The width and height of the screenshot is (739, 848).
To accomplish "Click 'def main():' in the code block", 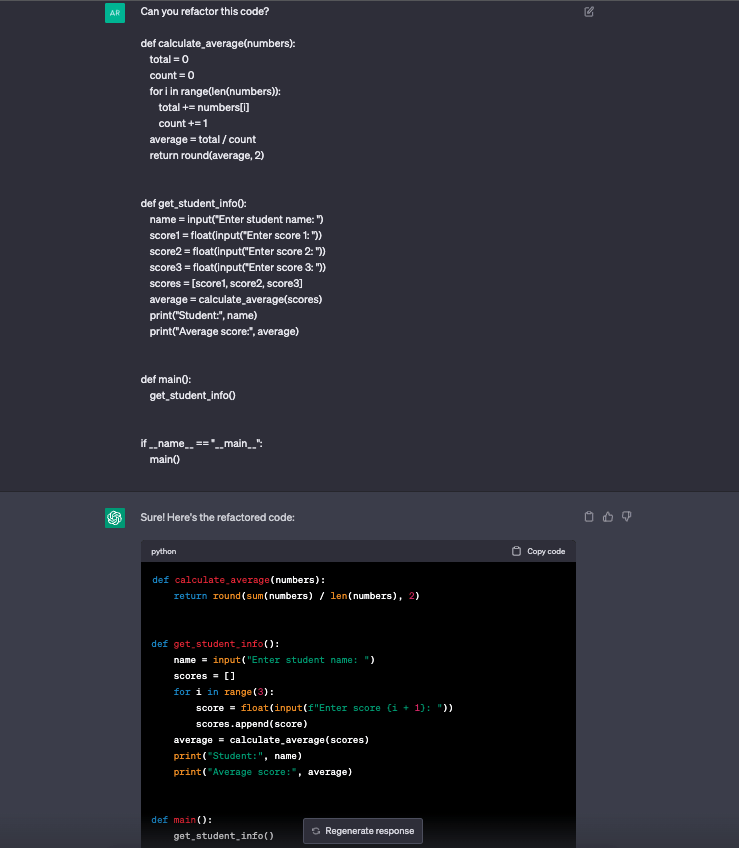I will 182,820.
